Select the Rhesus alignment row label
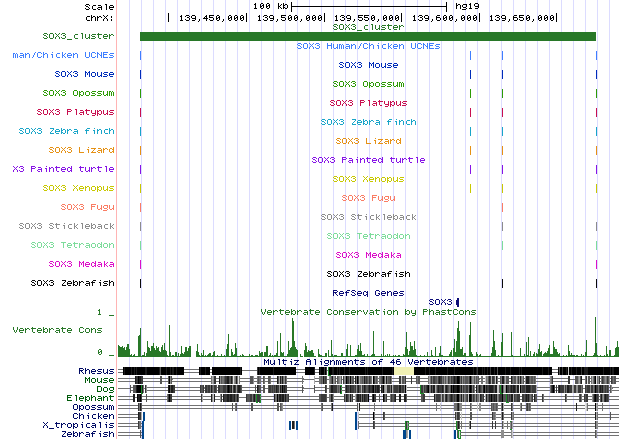This screenshot has height=439, width=620. point(96,371)
